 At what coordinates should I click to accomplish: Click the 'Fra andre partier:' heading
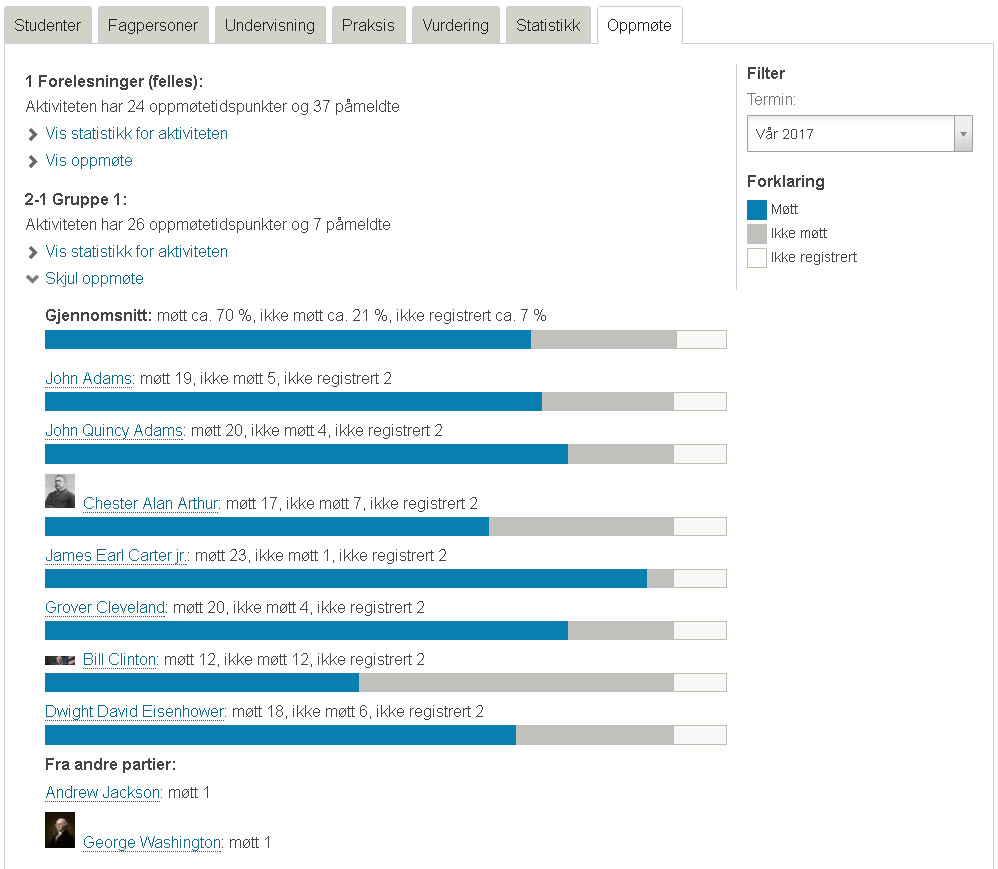(x=110, y=765)
